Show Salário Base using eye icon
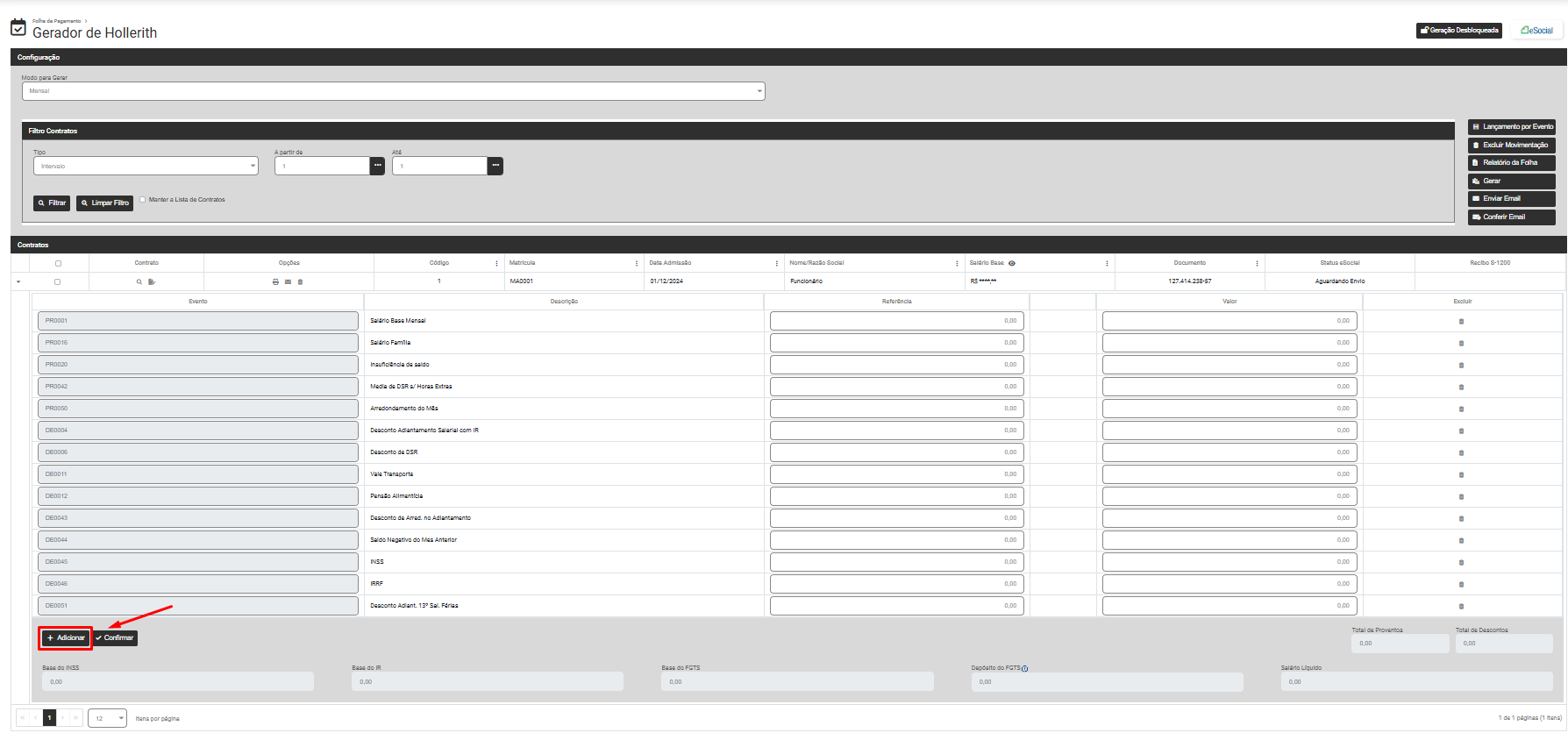The image size is (1568, 733). (x=1012, y=263)
